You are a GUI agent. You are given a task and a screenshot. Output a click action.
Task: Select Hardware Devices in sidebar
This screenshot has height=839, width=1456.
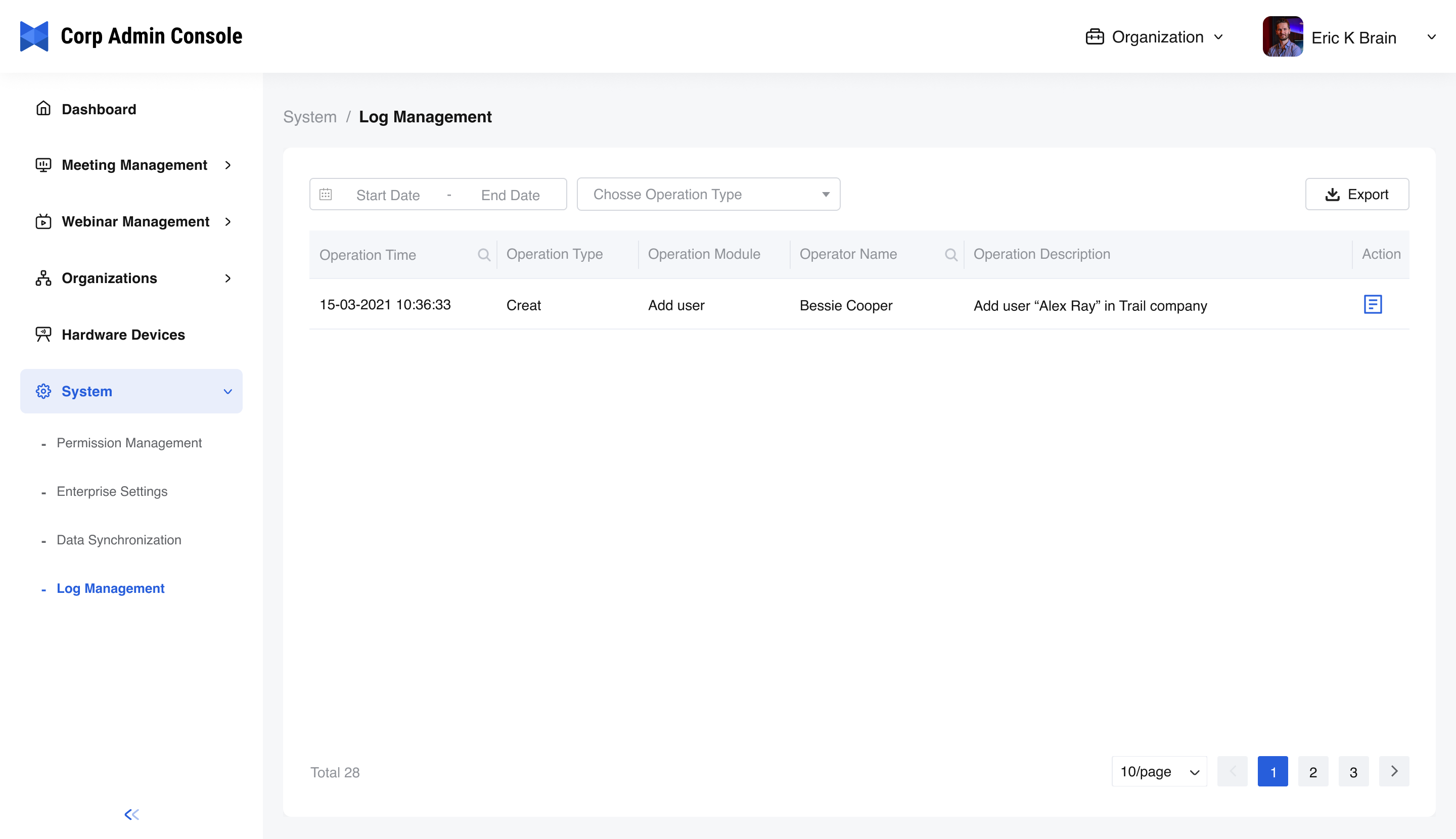pos(123,335)
